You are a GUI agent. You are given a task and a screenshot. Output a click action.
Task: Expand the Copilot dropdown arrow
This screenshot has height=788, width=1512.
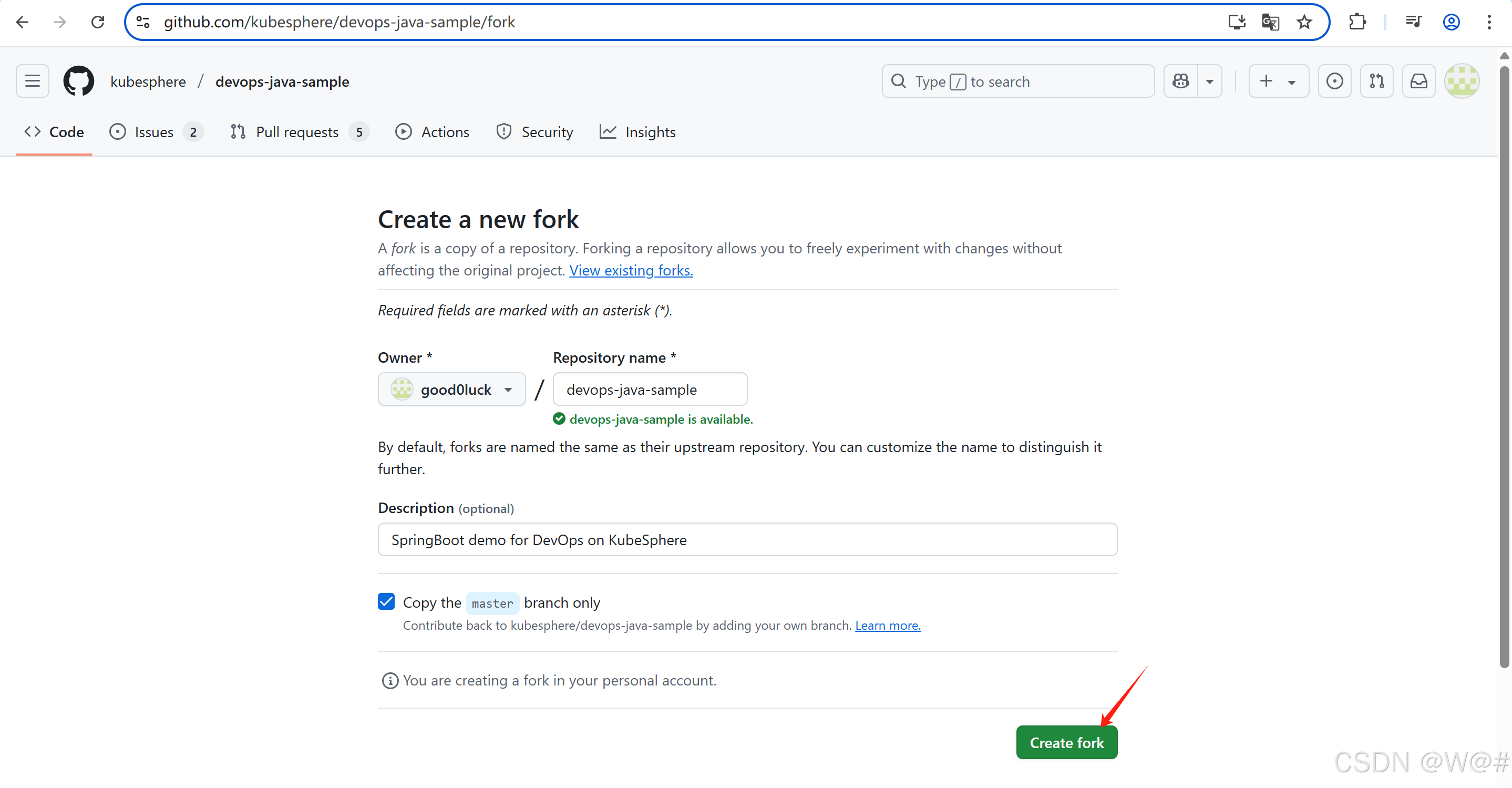pos(1210,81)
